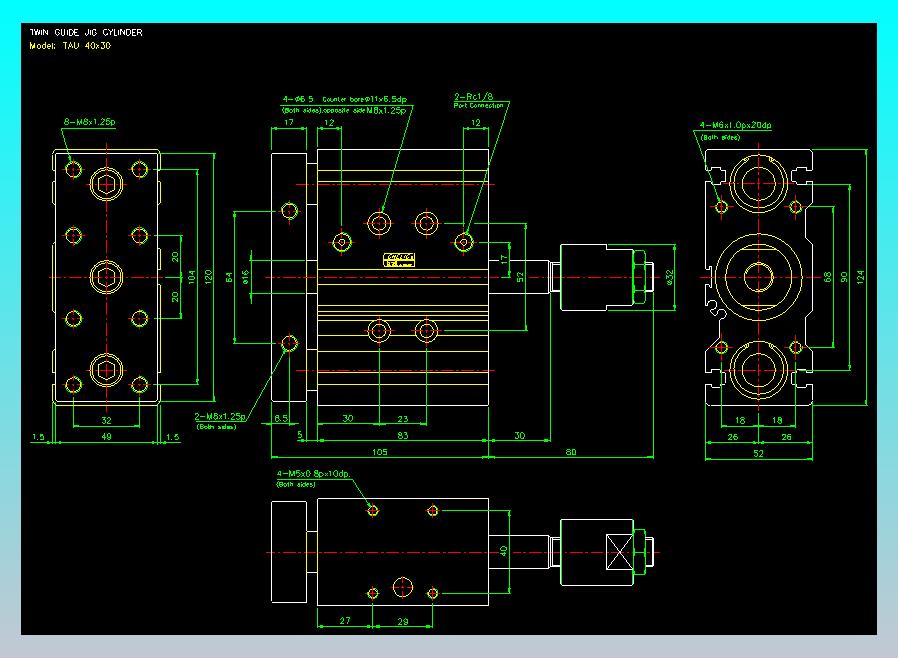Select the 124 height dimension in right view

click(x=862, y=276)
